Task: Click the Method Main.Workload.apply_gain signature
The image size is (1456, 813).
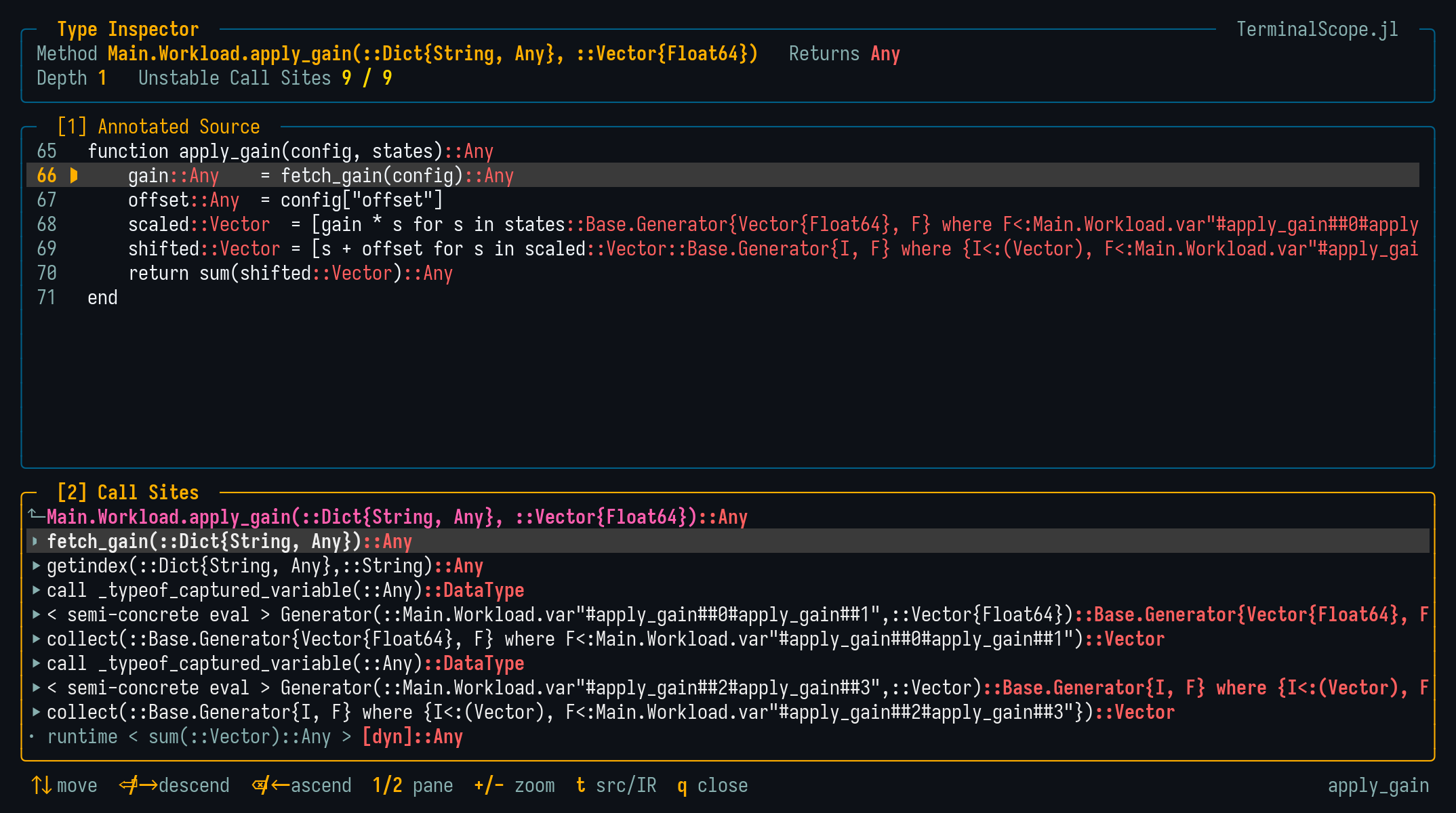Action: [x=397, y=54]
